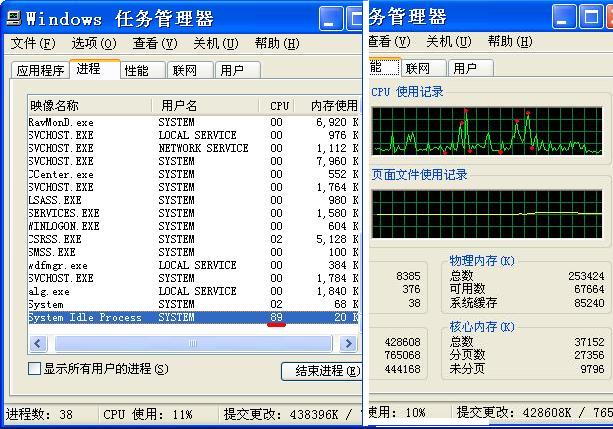Click the horizontal scrollbar left arrow
Viewport: 613px width, 429px height.
click(x=38, y=344)
